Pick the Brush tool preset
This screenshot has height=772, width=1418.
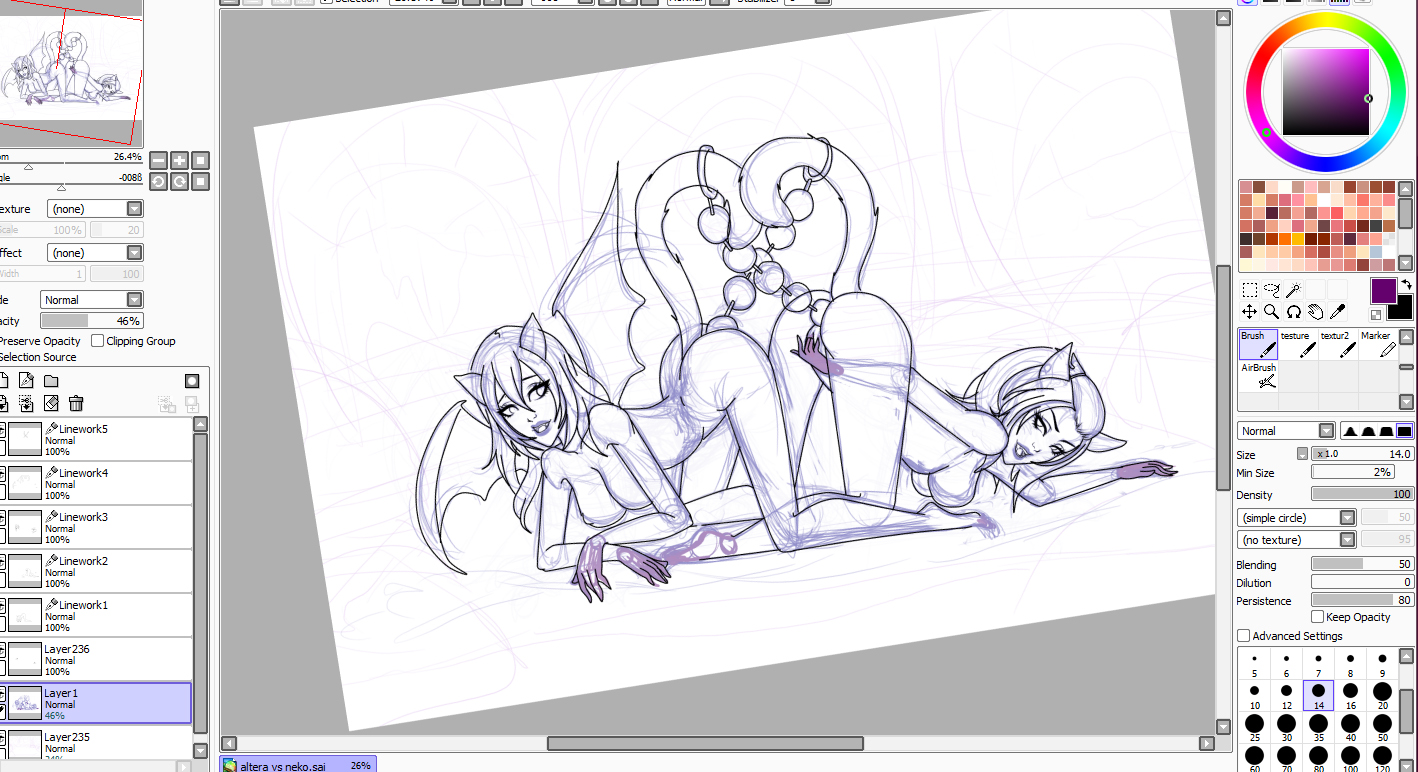(1258, 343)
